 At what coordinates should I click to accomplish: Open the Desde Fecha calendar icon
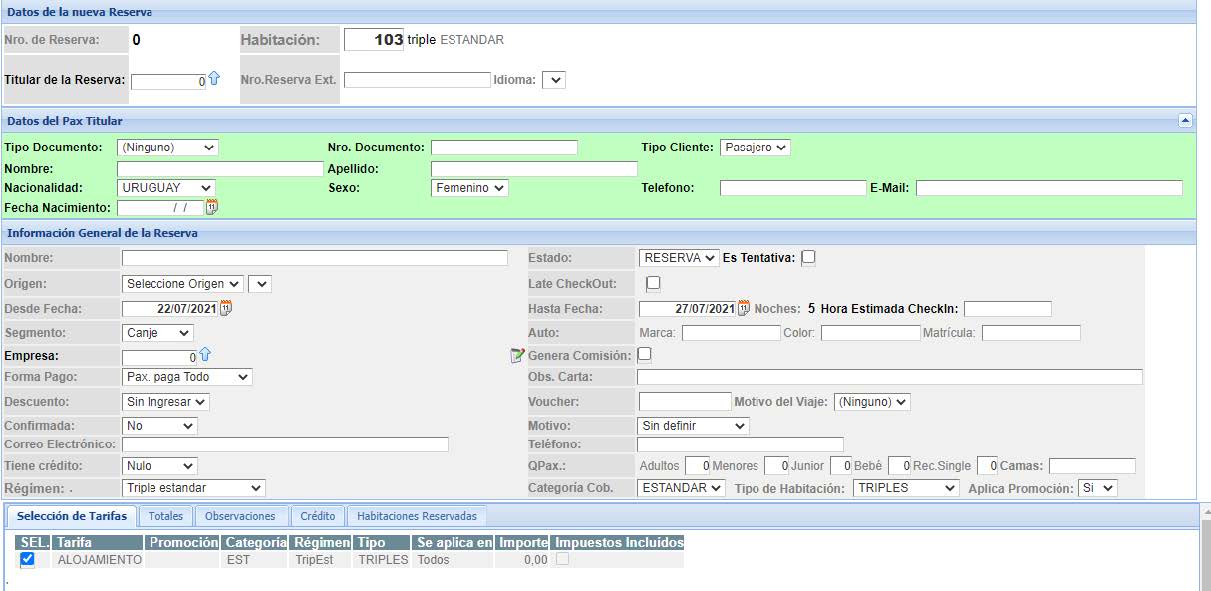coord(226,309)
